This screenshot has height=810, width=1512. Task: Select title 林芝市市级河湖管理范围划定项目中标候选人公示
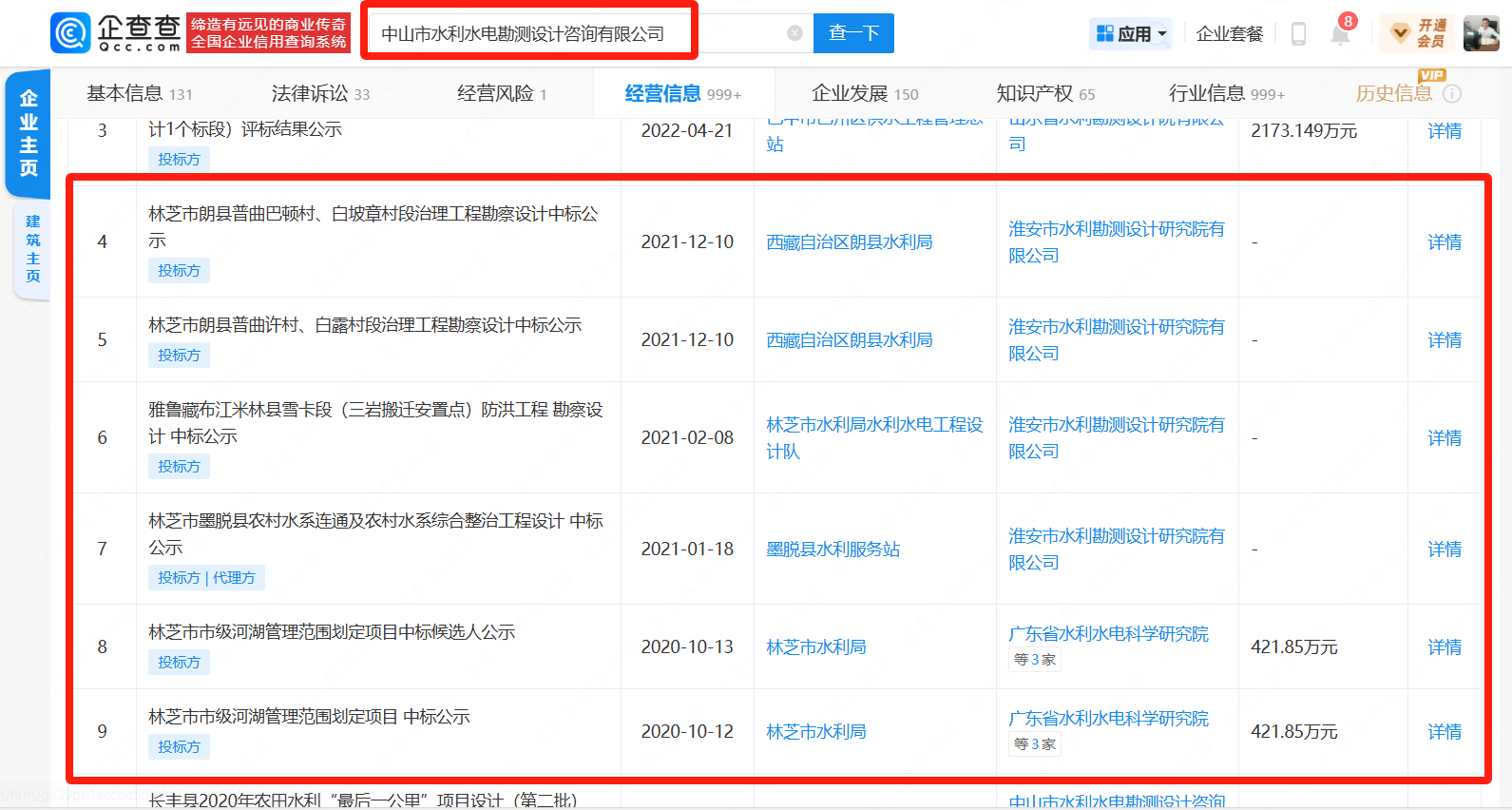[332, 631]
